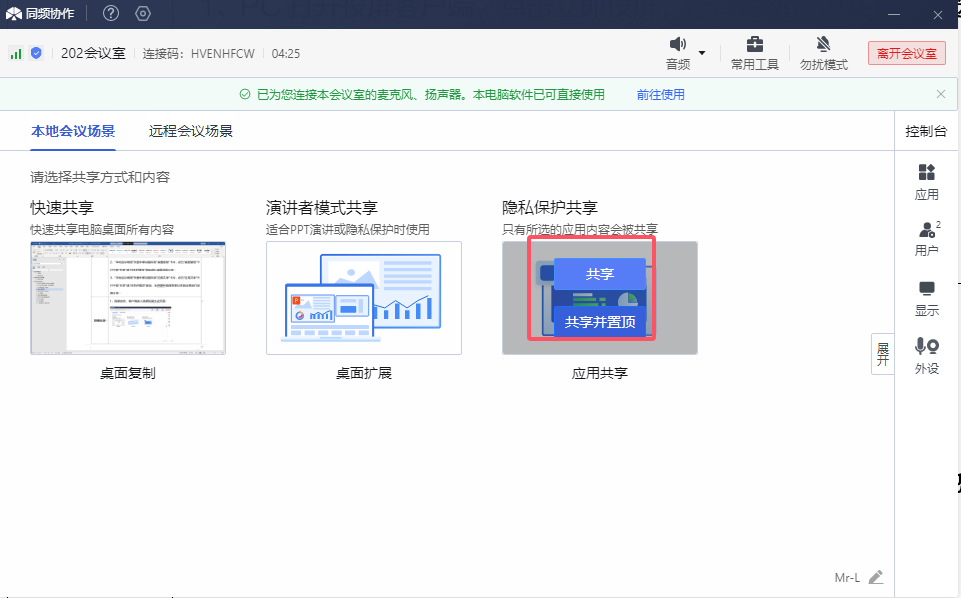The height and width of the screenshot is (598, 961).
Task: Dismiss the green notification banner
Action: [x=940, y=94]
